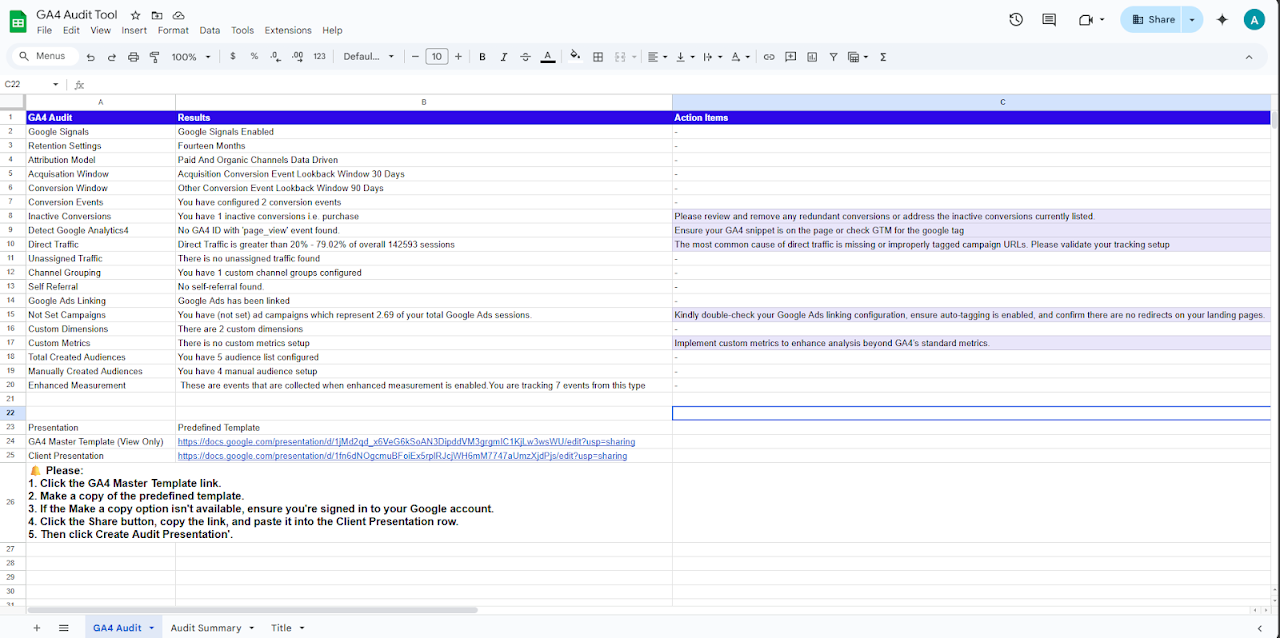Click the formula bar input
The image size is (1280, 638).
[680, 85]
